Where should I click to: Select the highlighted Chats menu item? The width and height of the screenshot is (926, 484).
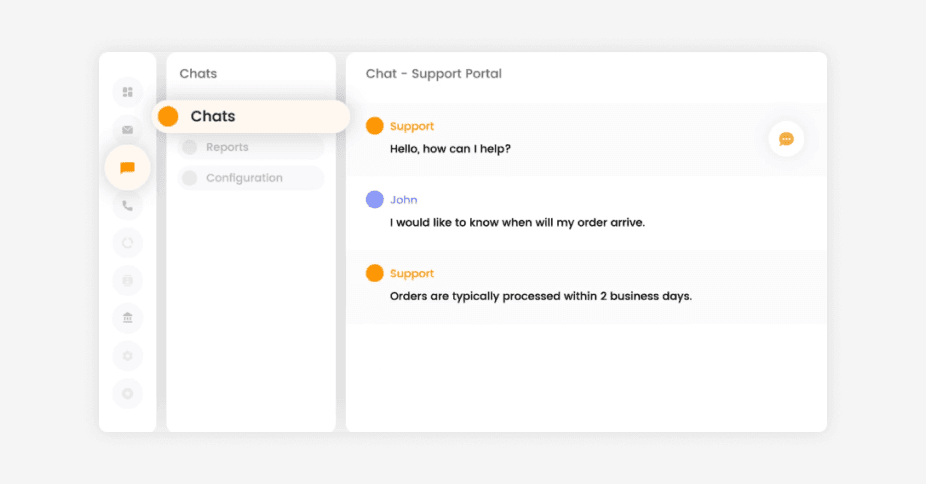coord(251,116)
